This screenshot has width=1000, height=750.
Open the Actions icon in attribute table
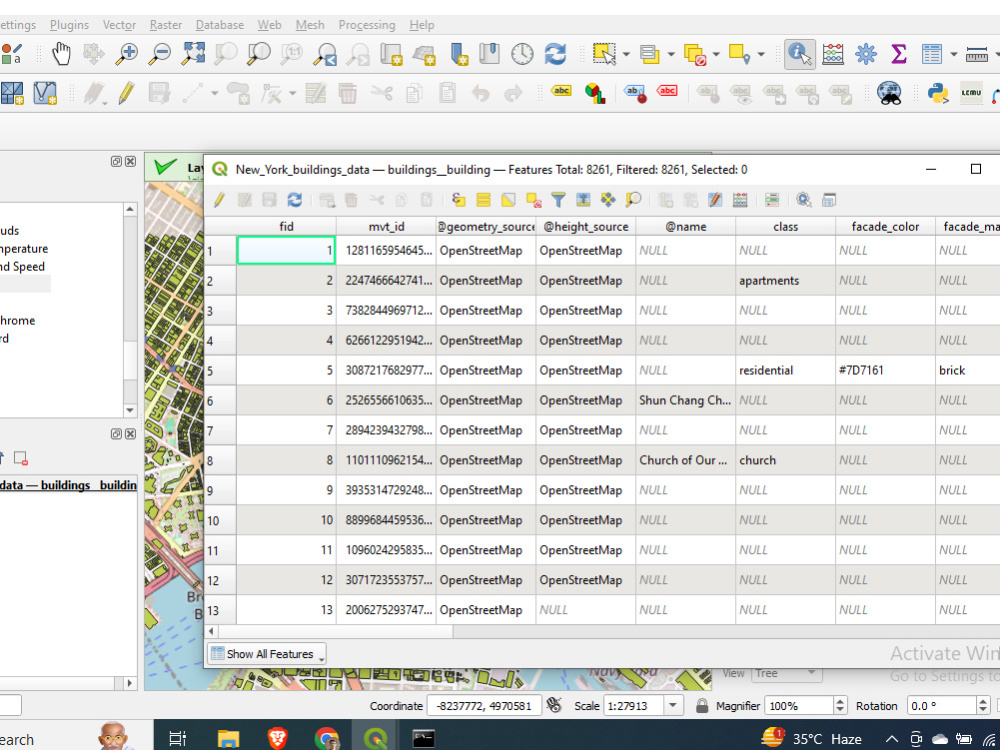[804, 200]
